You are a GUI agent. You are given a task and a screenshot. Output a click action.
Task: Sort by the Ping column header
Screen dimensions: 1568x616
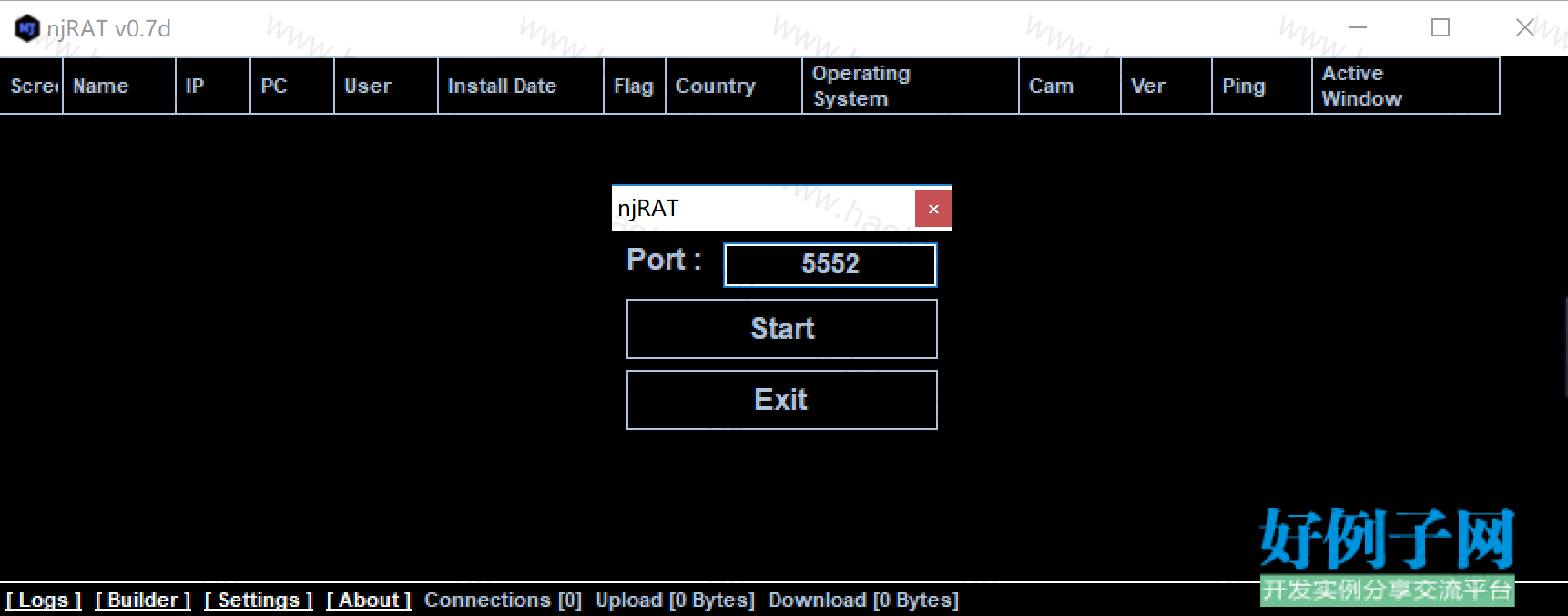click(1262, 86)
